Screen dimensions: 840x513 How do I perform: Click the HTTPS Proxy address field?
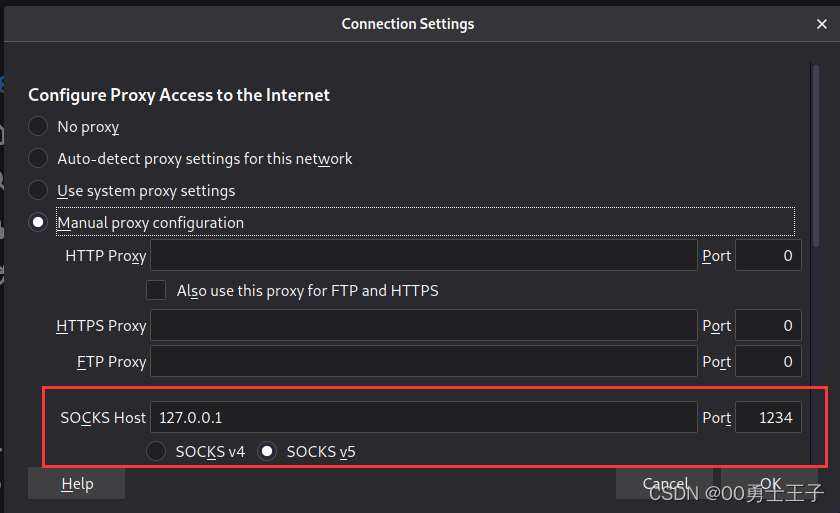tap(424, 325)
